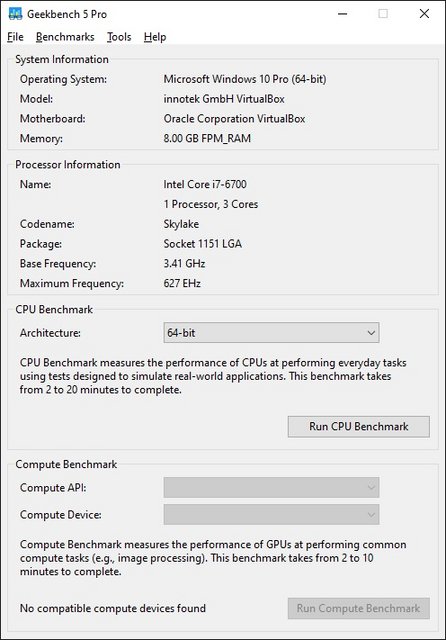Image resolution: width=446 pixels, height=640 pixels.
Task: Minimize the Geekbench 5 Pro window
Action: [343, 14]
